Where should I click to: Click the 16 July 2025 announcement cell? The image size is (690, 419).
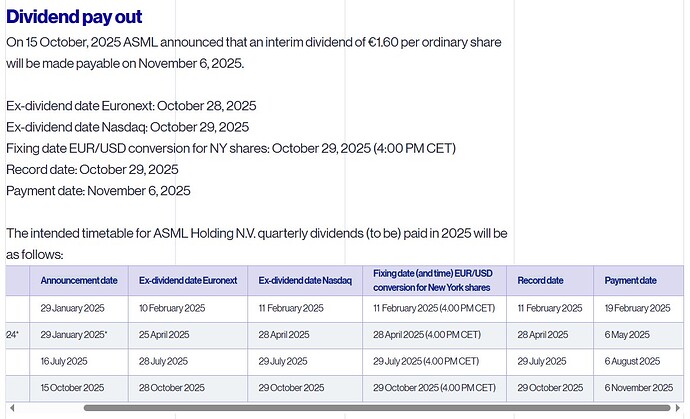pyautogui.click(x=66, y=361)
